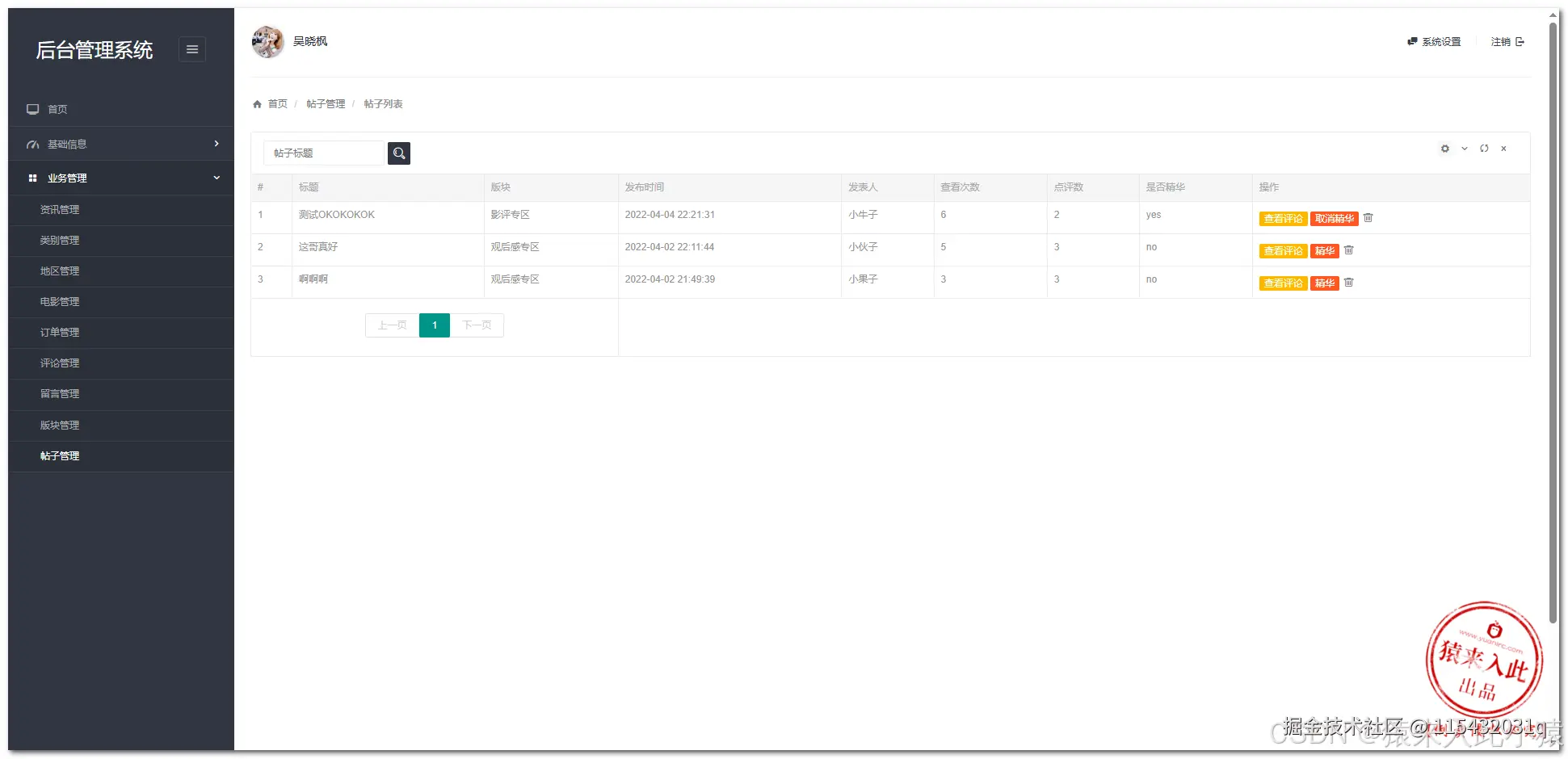Go to previous page 上一页

point(393,325)
